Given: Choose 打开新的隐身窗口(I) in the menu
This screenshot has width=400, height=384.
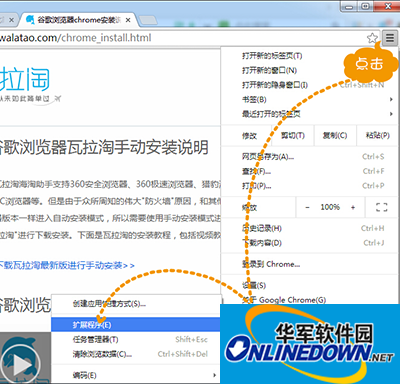Looking at the screenshot, I should (x=309, y=85).
